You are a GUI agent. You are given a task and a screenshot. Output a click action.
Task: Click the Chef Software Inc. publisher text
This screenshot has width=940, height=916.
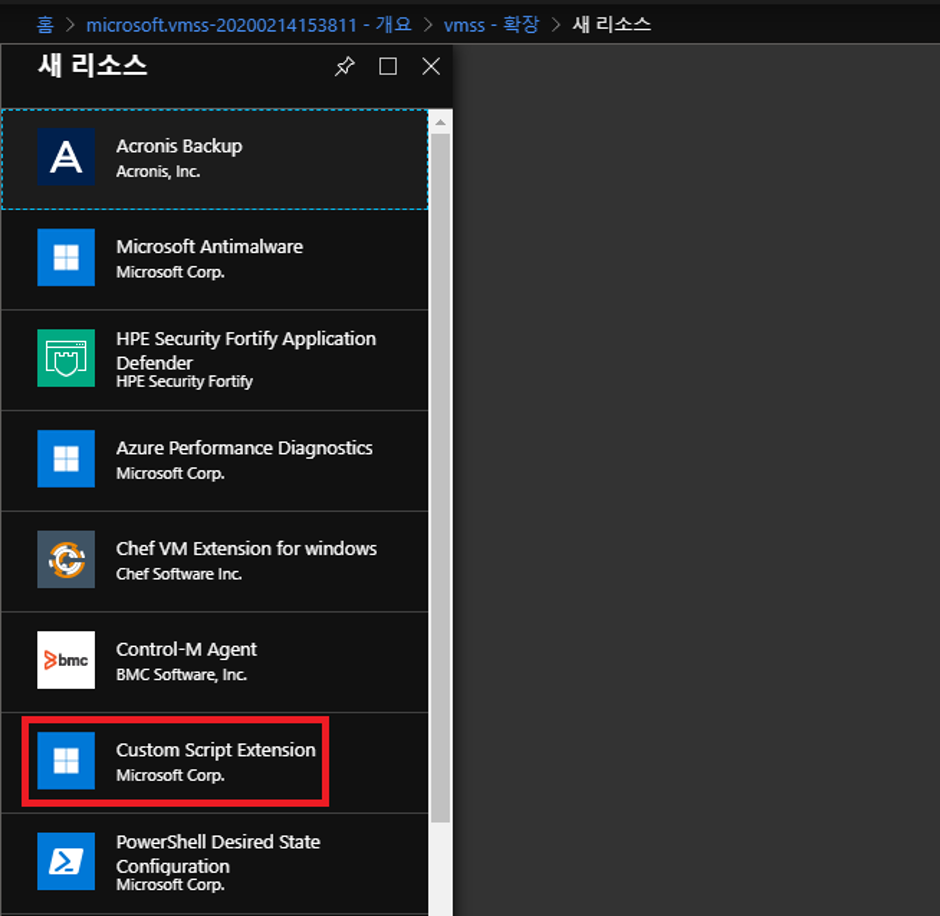179,574
